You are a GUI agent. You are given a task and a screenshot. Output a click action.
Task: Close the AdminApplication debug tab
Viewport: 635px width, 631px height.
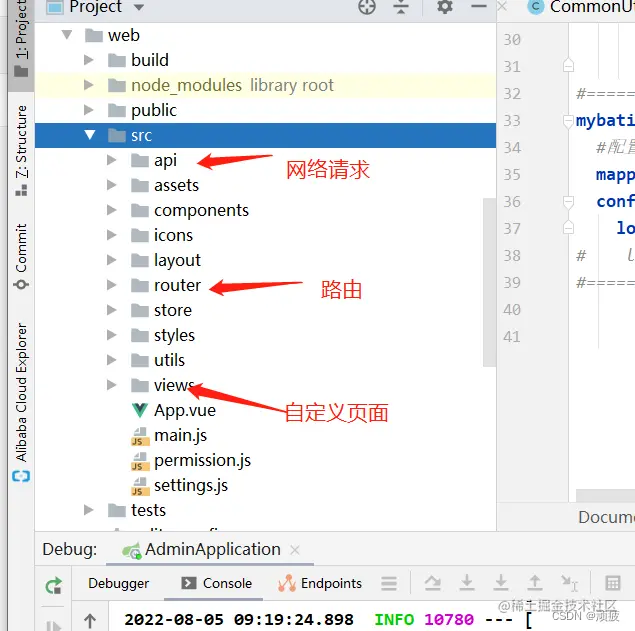[x=295, y=550]
